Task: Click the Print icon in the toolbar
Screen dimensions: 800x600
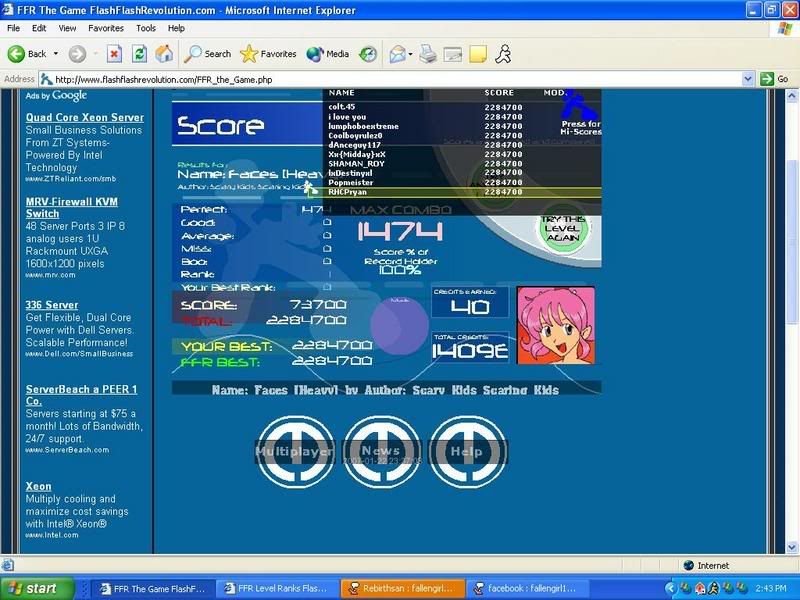Action: (x=428, y=54)
